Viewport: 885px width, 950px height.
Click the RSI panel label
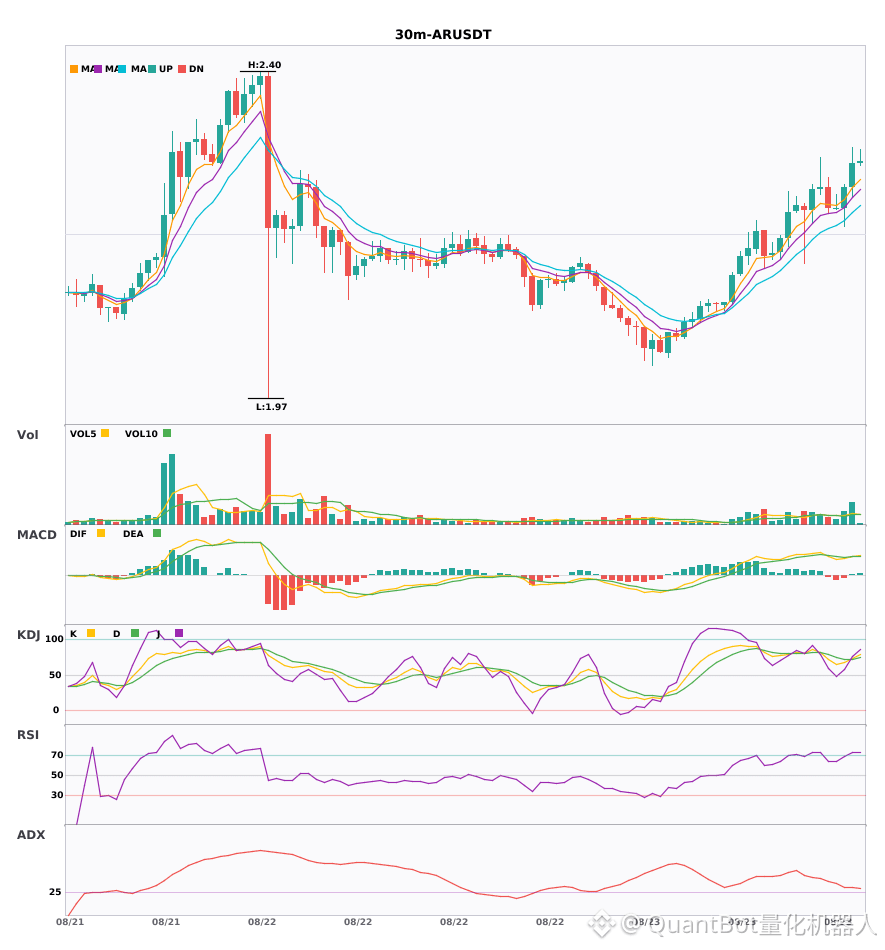coord(28,734)
